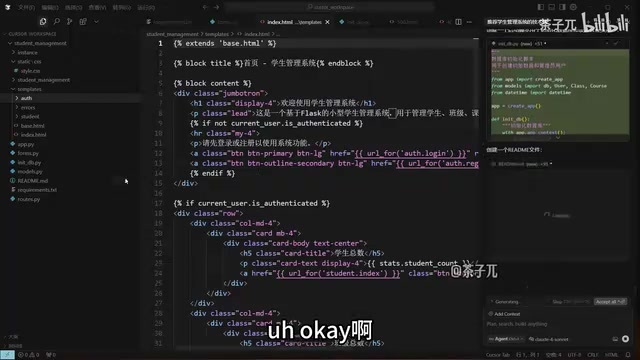Collapse the CURSOR WORKSPACE section
This screenshot has width=640, height=360.
tap(32, 34)
